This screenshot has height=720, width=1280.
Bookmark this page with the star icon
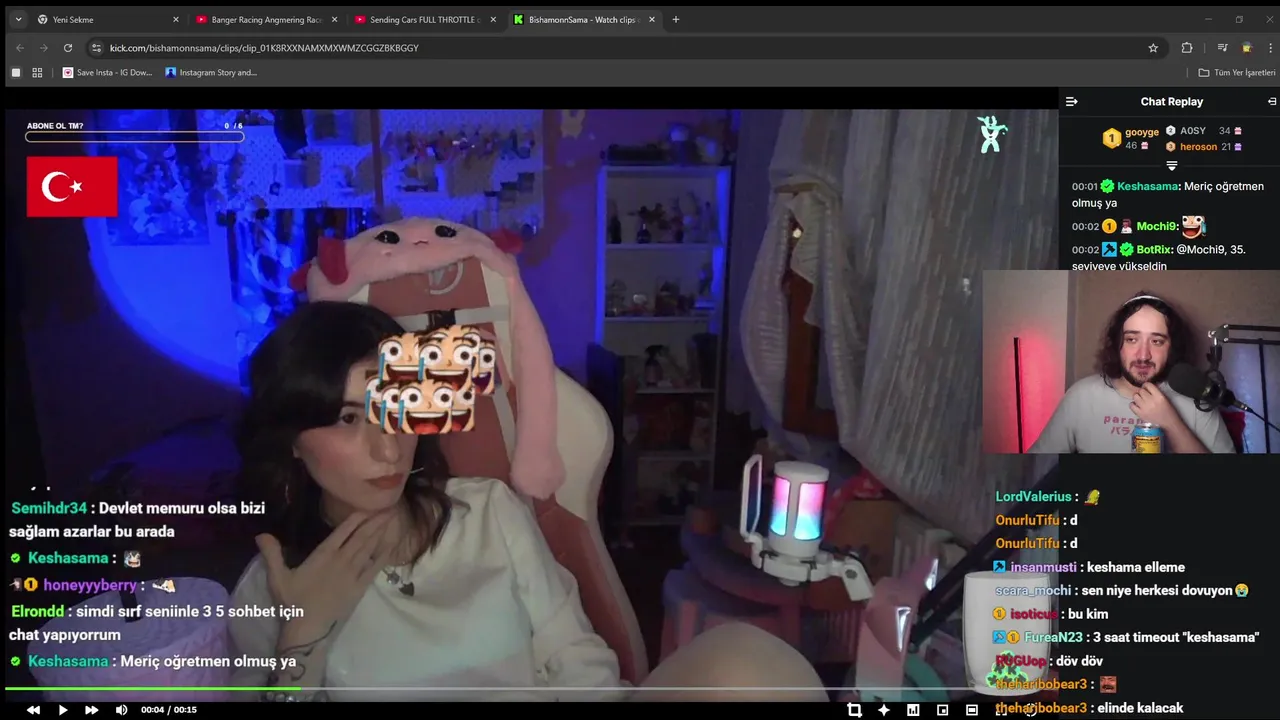click(x=1153, y=47)
